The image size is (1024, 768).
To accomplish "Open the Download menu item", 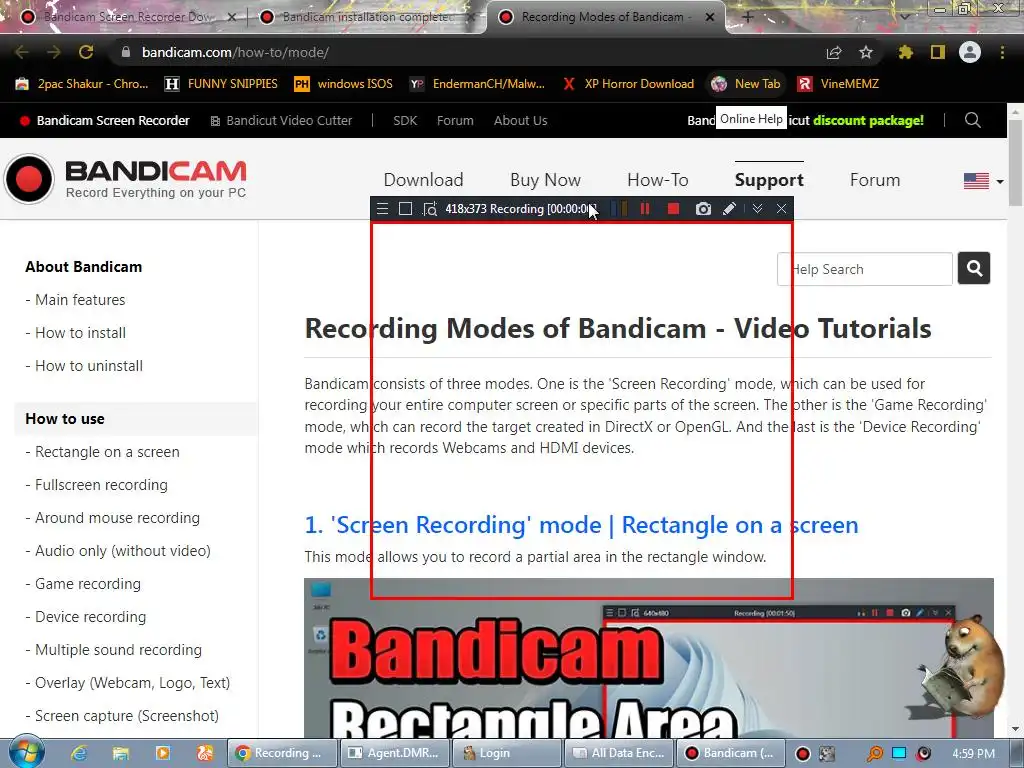I will pos(423,180).
